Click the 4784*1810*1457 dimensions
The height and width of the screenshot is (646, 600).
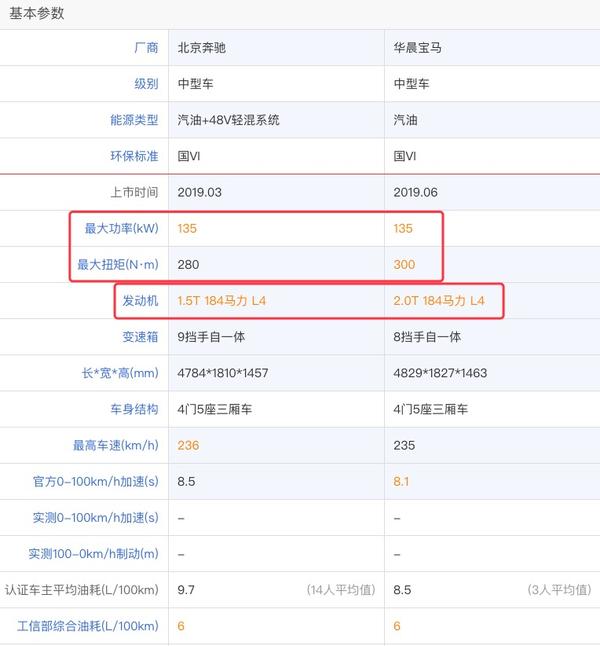point(223,373)
